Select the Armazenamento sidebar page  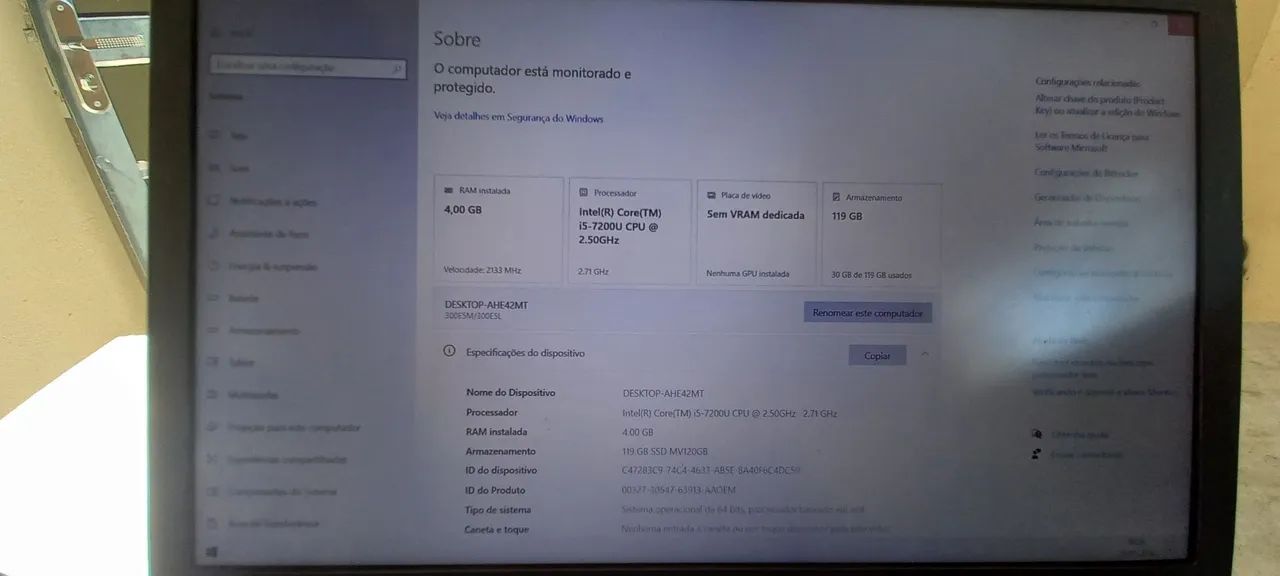265,330
